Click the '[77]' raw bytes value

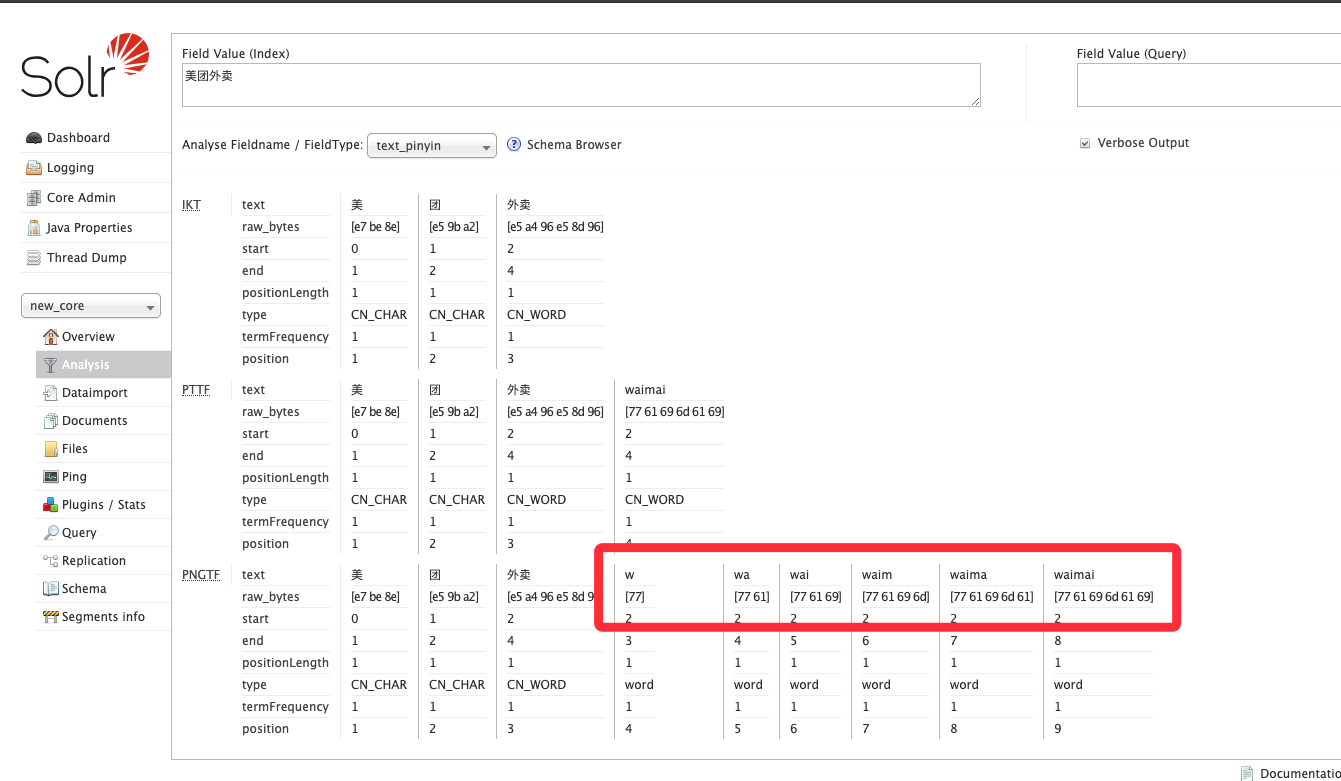coord(635,597)
